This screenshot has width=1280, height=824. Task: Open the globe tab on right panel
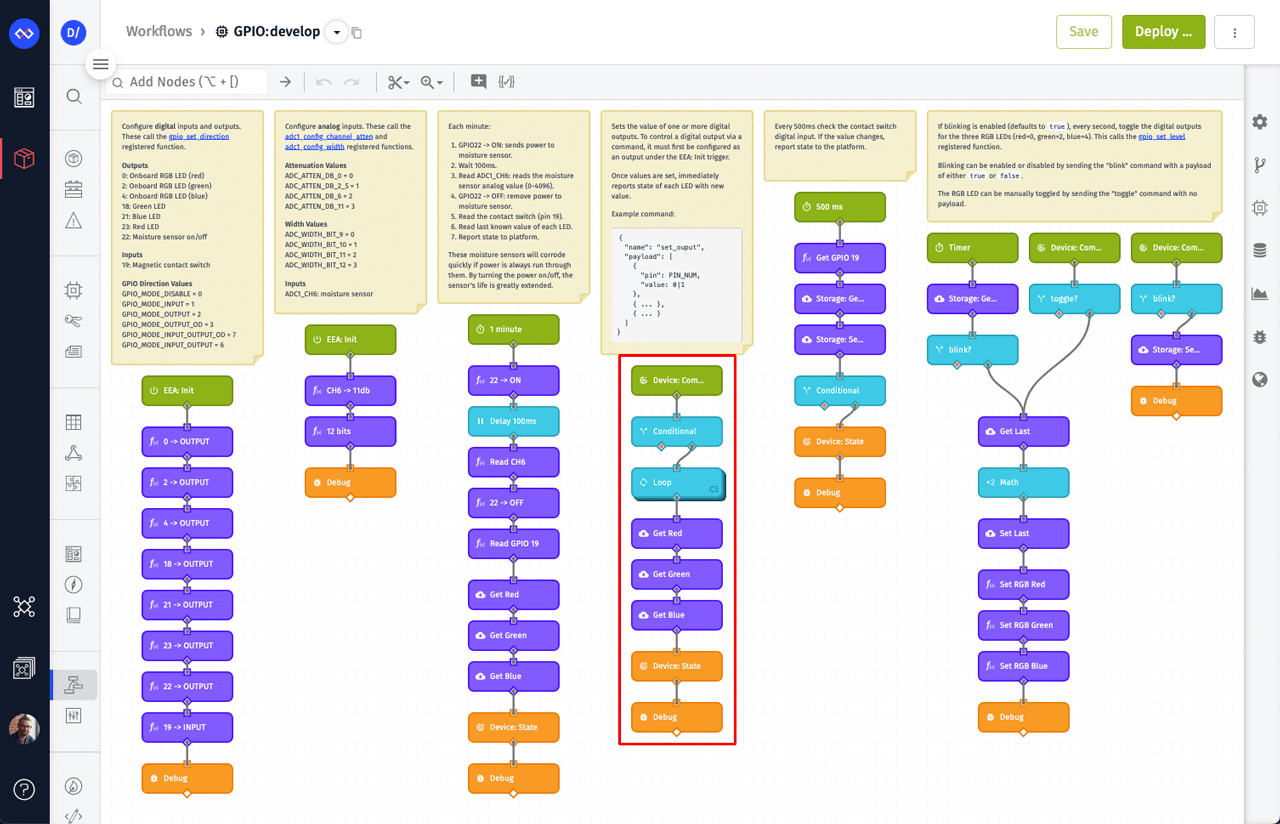point(1260,380)
